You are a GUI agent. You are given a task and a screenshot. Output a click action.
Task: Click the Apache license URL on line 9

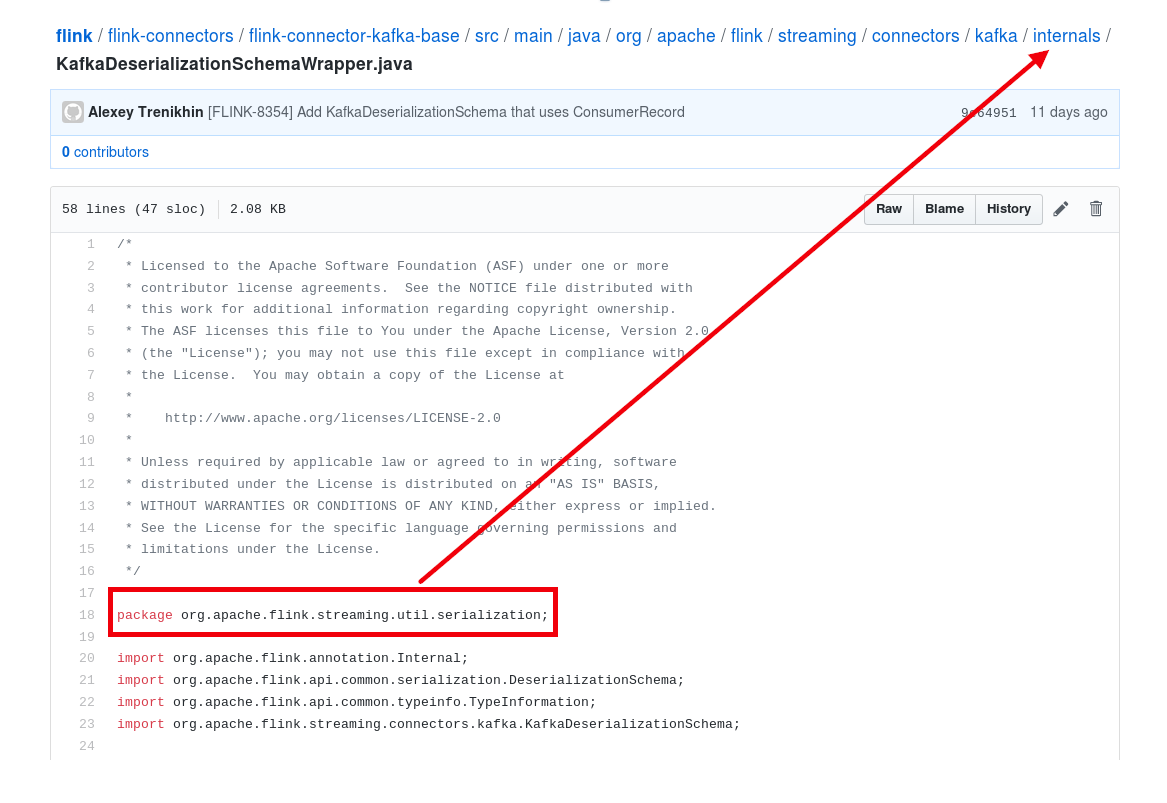(333, 418)
